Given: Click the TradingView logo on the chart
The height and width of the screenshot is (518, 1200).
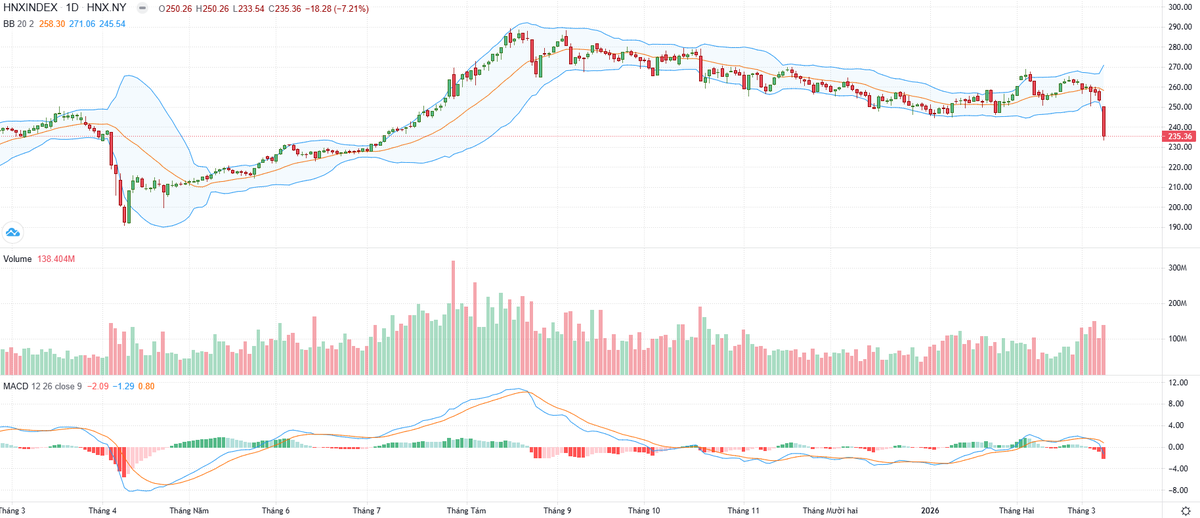Looking at the screenshot, I should click(x=13, y=231).
